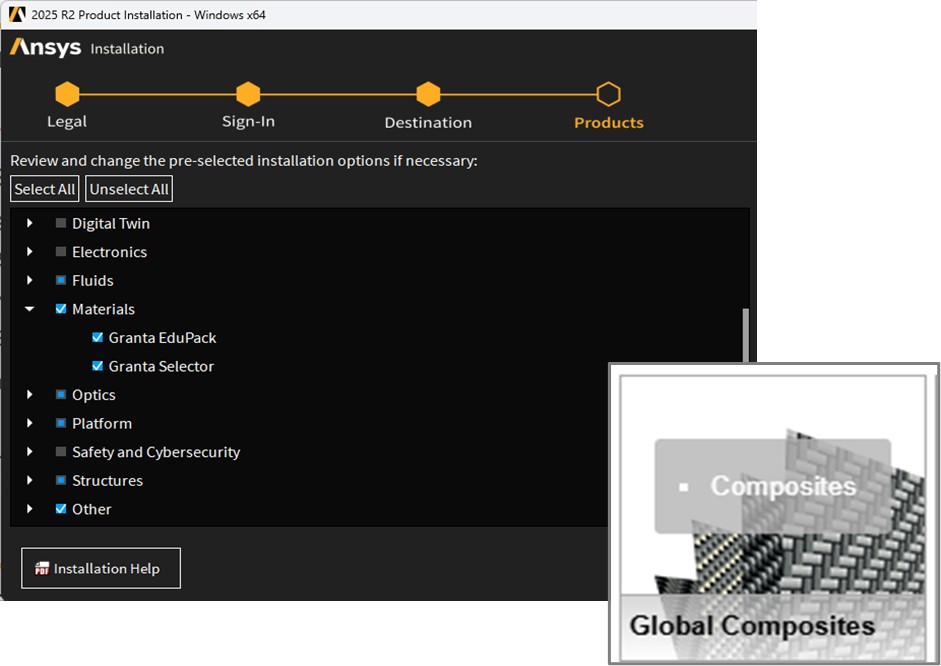This screenshot has width=941, height=666.
Task: Click the Destination step hexagon icon
Action: [428, 95]
